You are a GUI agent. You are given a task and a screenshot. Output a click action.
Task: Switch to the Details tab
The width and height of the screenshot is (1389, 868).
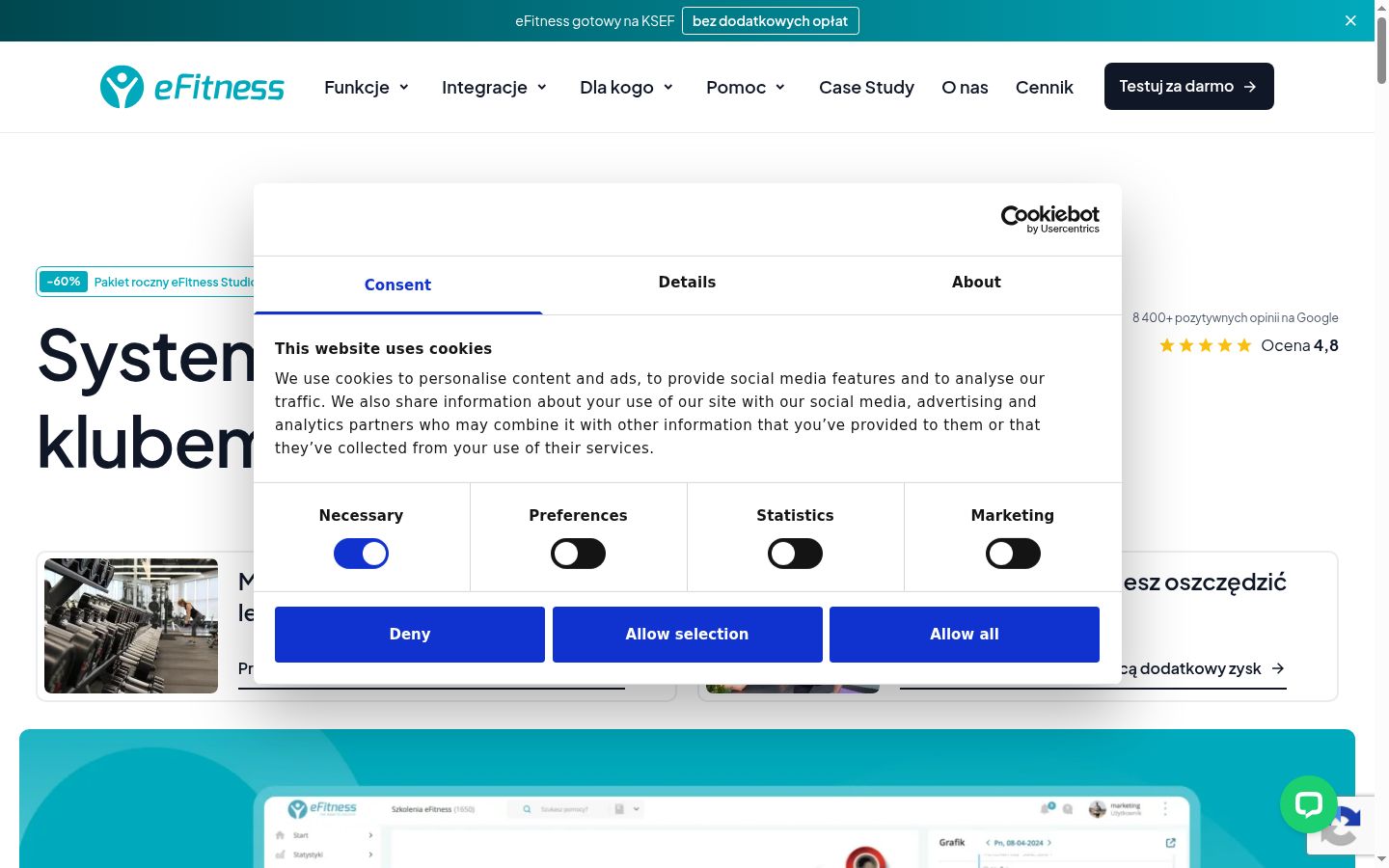(x=687, y=283)
